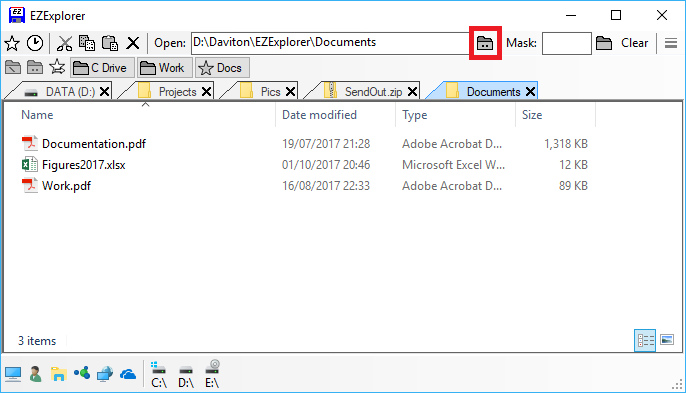The height and width of the screenshot is (393, 686).
Task: Open the hamburger menu icon
Action: pos(671,43)
